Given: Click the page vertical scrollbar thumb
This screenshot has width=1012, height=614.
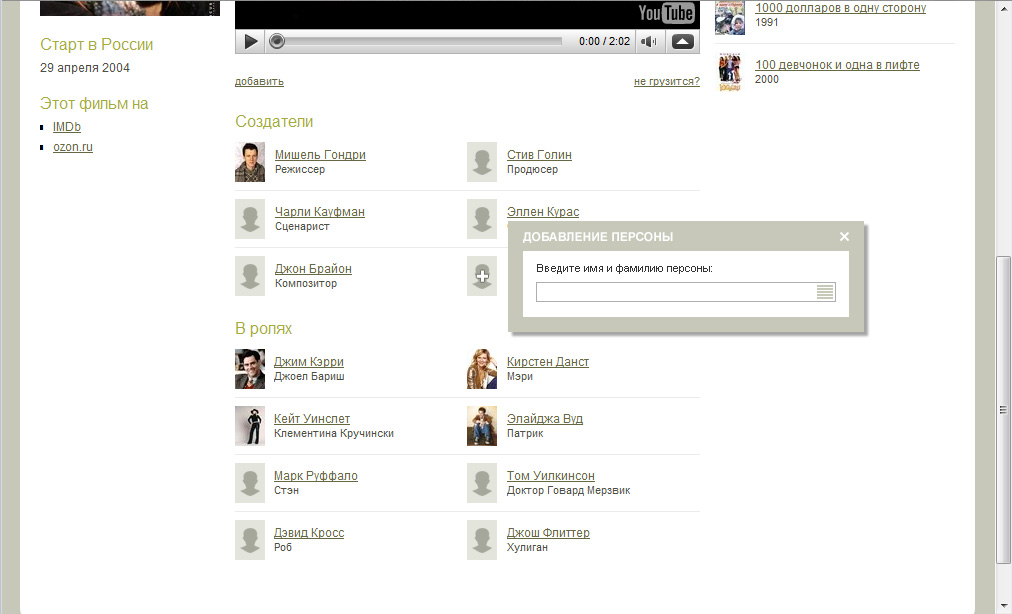Looking at the screenshot, I should (1003, 409).
